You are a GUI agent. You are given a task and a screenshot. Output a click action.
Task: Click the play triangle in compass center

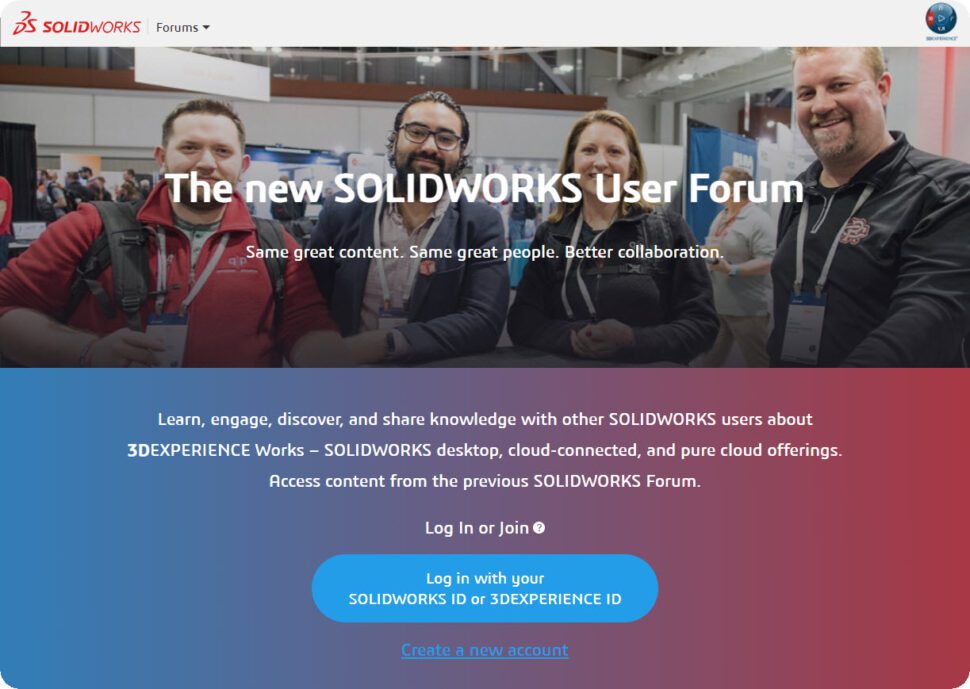(941, 18)
